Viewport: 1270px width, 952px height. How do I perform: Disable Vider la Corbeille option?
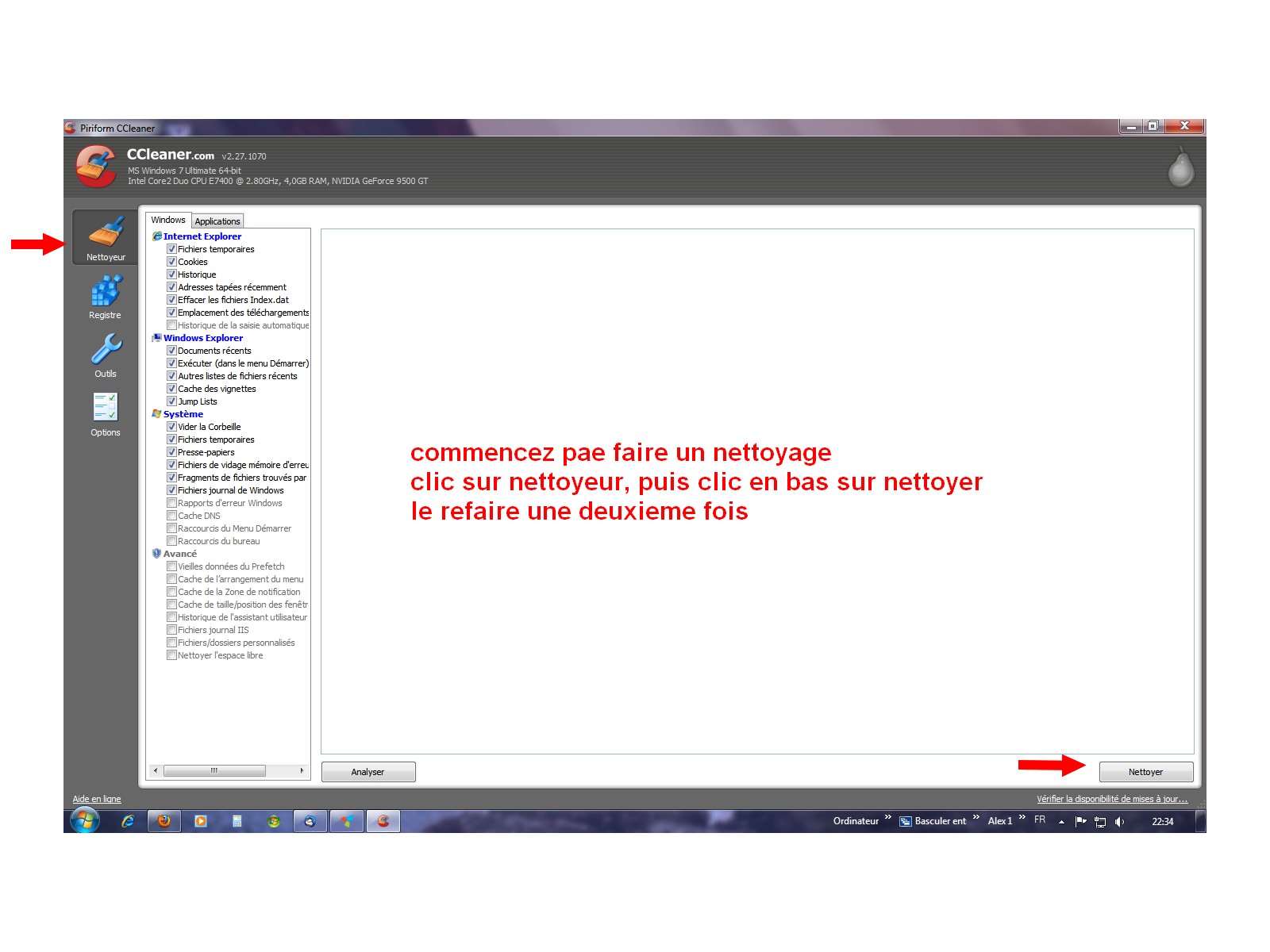point(171,427)
